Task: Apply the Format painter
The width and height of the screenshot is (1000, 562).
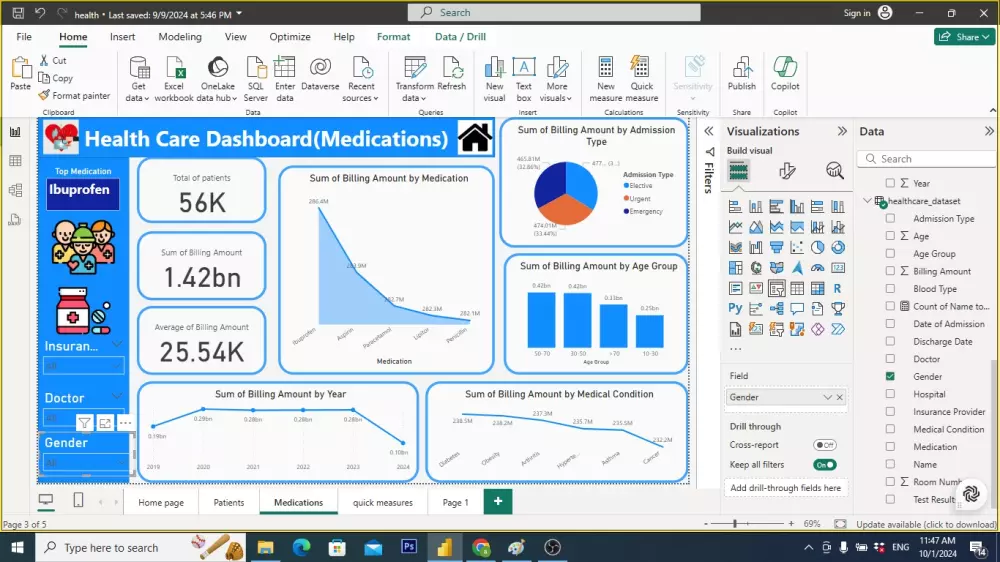Action: (x=74, y=96)
